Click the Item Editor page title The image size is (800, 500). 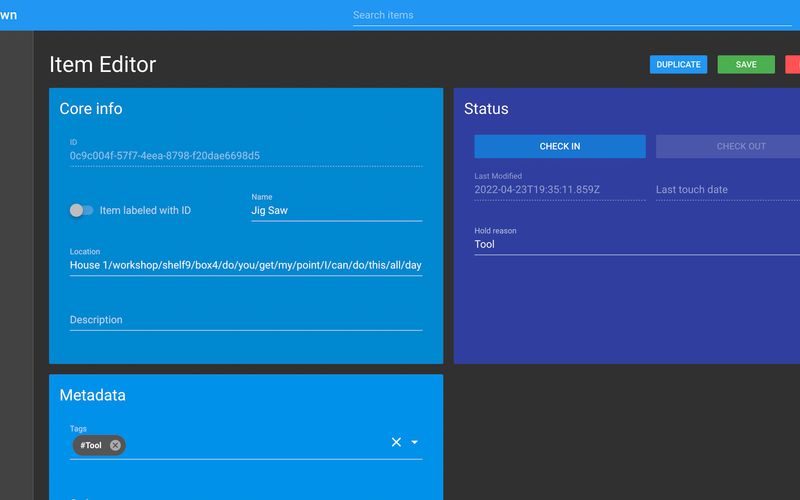103,65
